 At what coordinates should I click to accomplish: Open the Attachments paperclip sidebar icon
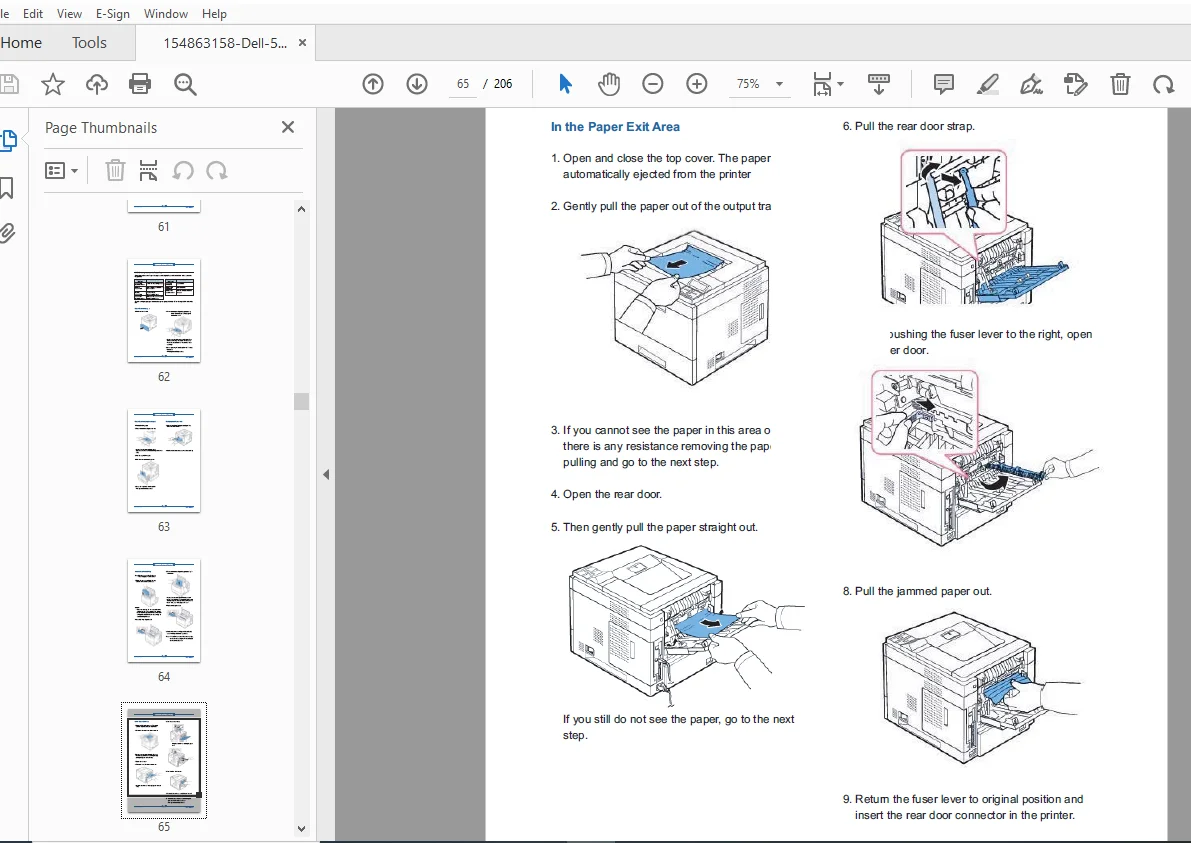coord(8,232)
